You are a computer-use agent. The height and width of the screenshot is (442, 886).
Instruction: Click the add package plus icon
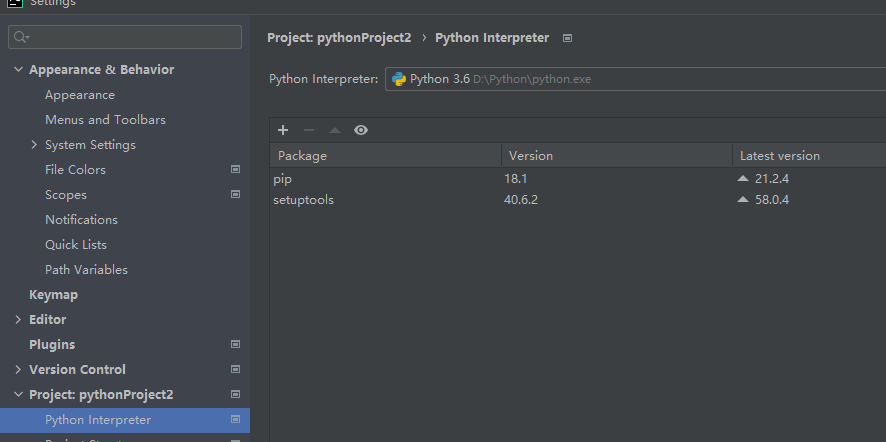coord(283,130)
